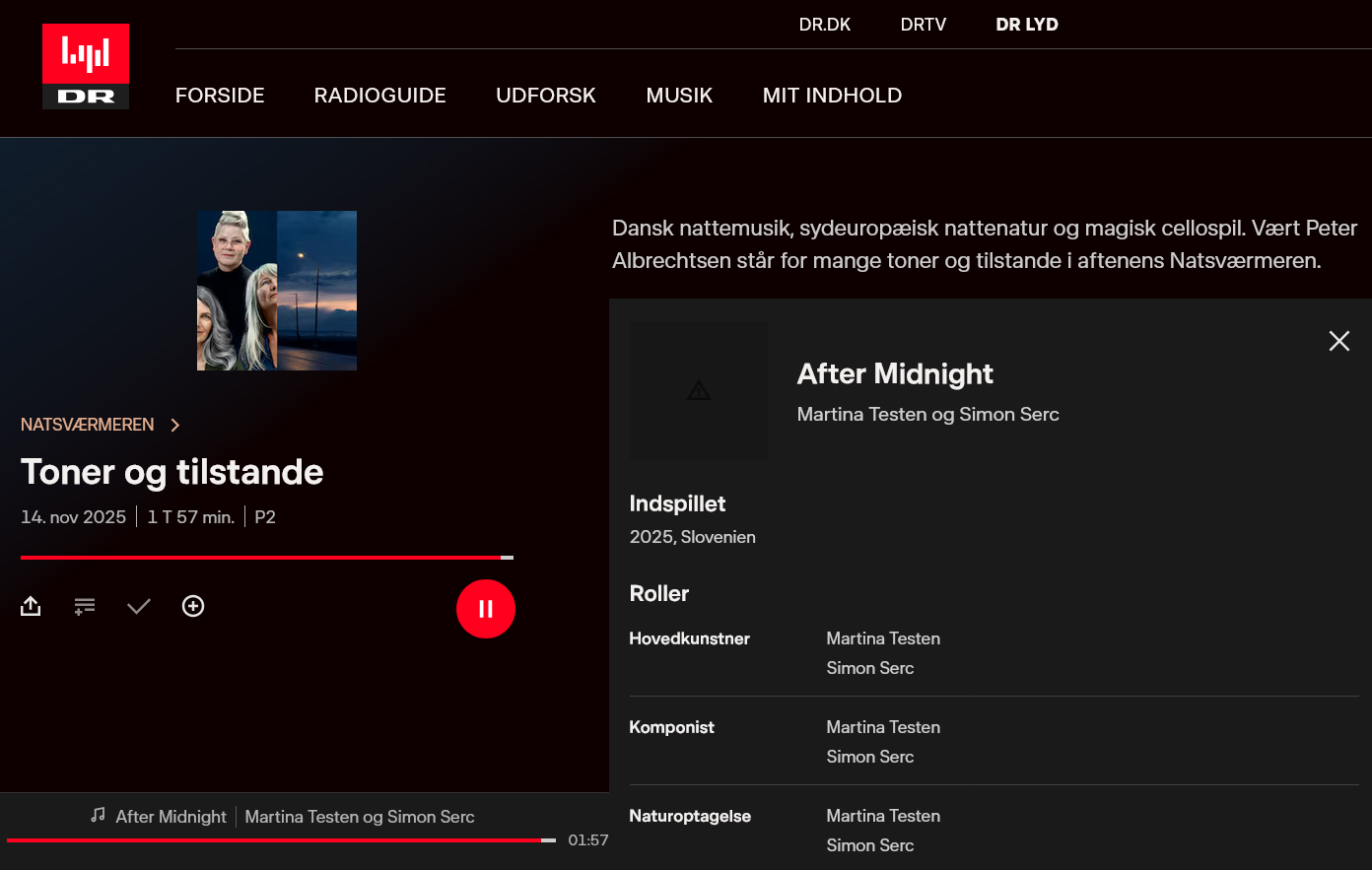Pause playback with red pause button
The image size is (1372, 870).
pyautogui.click(x=486, y=609)
